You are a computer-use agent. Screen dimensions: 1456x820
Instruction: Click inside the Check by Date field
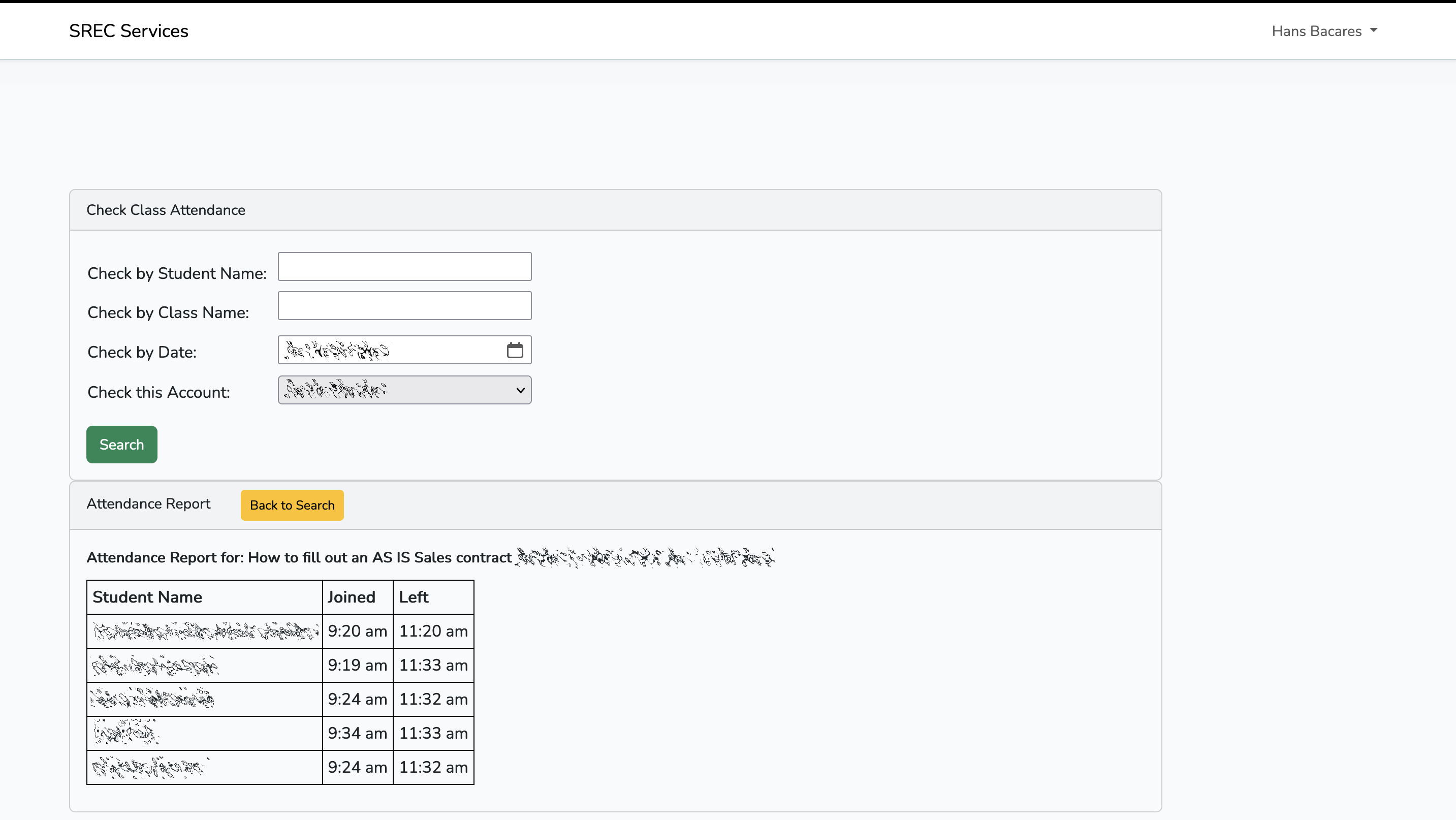pyautogui.click(x=390, y=351)
